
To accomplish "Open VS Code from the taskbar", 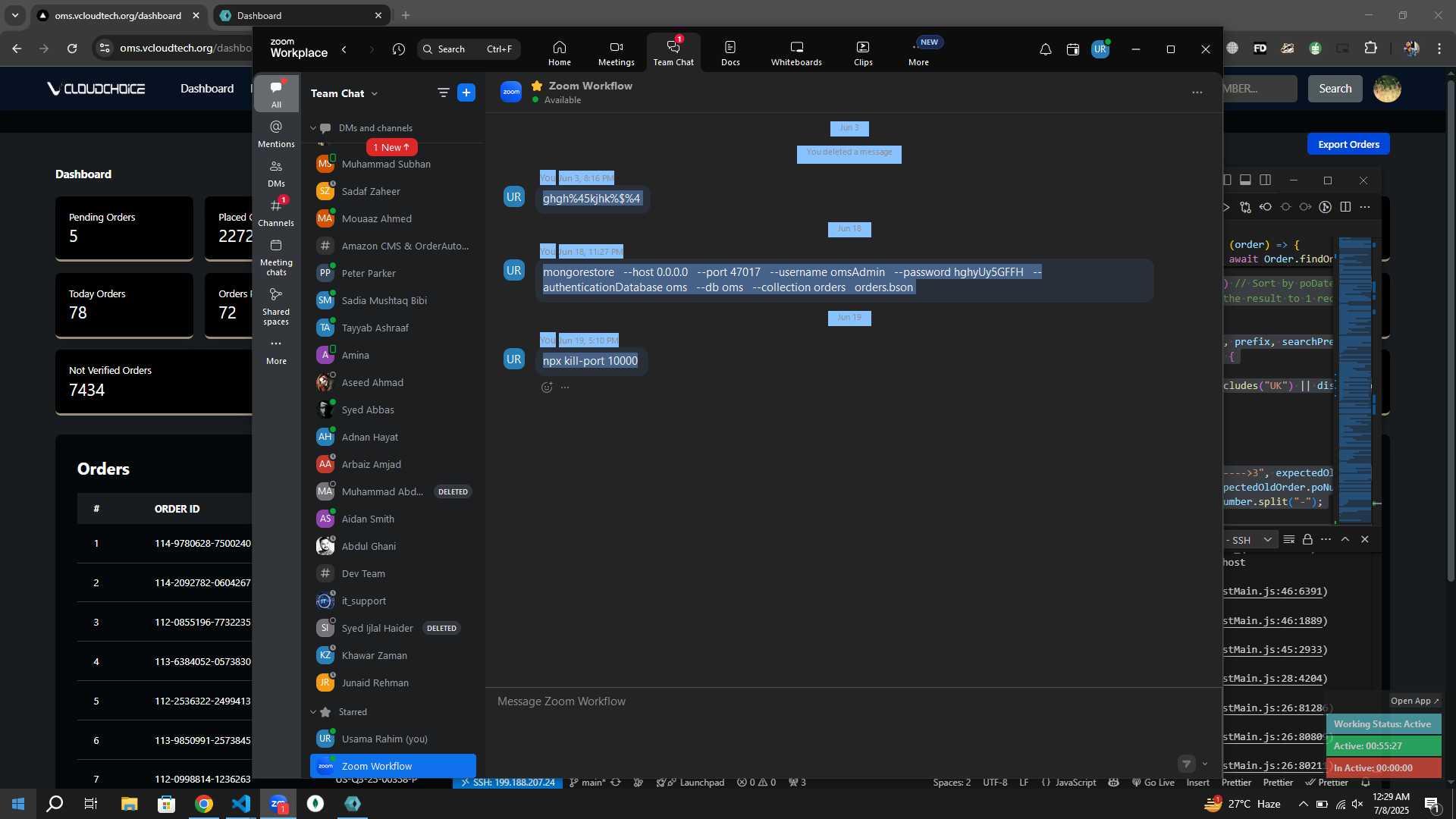I will click(x=241, y=804).
